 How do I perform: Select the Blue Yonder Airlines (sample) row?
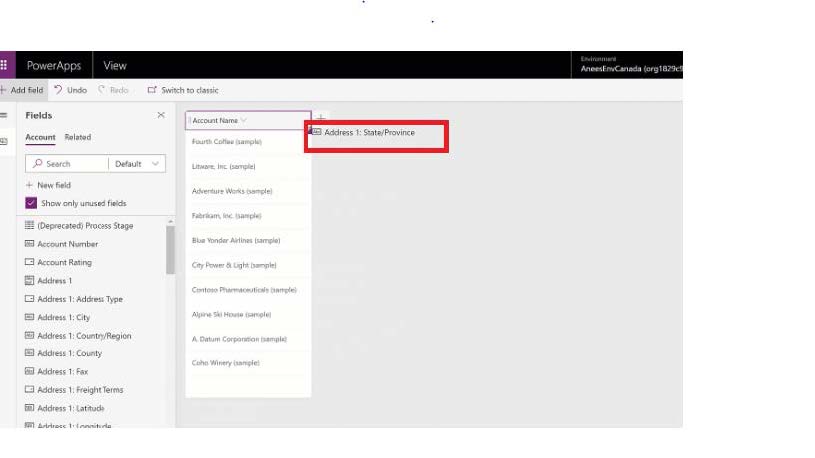(x=248, y=240)
